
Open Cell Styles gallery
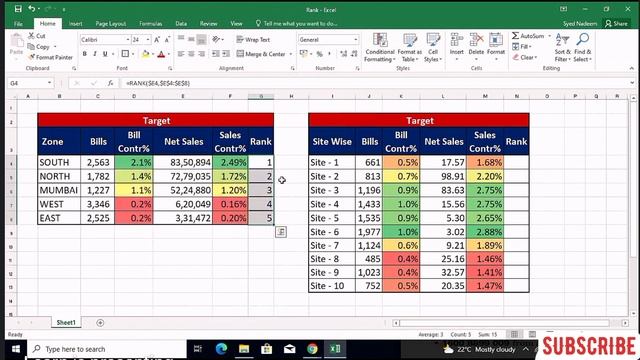[x=433, y=48]
